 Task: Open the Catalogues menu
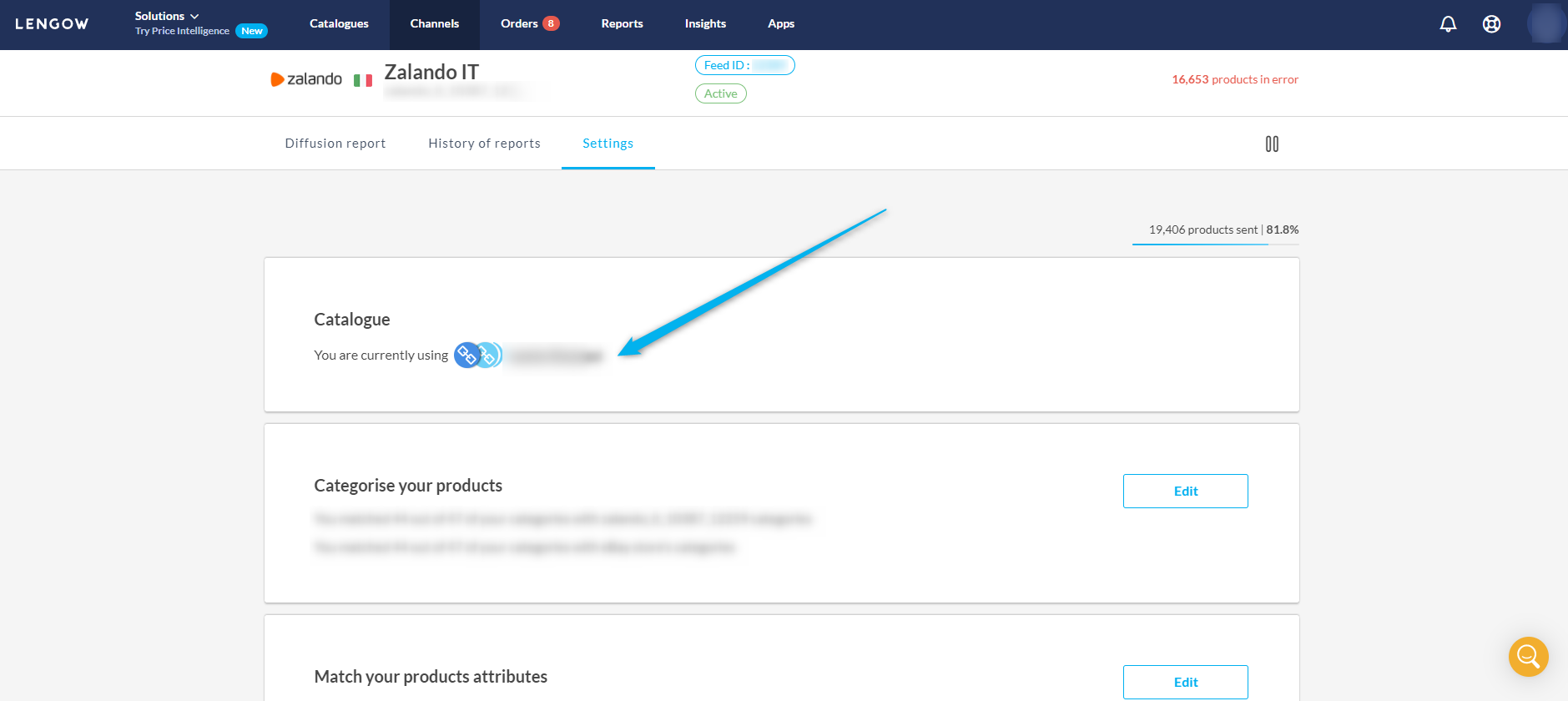tap(339, 24)
